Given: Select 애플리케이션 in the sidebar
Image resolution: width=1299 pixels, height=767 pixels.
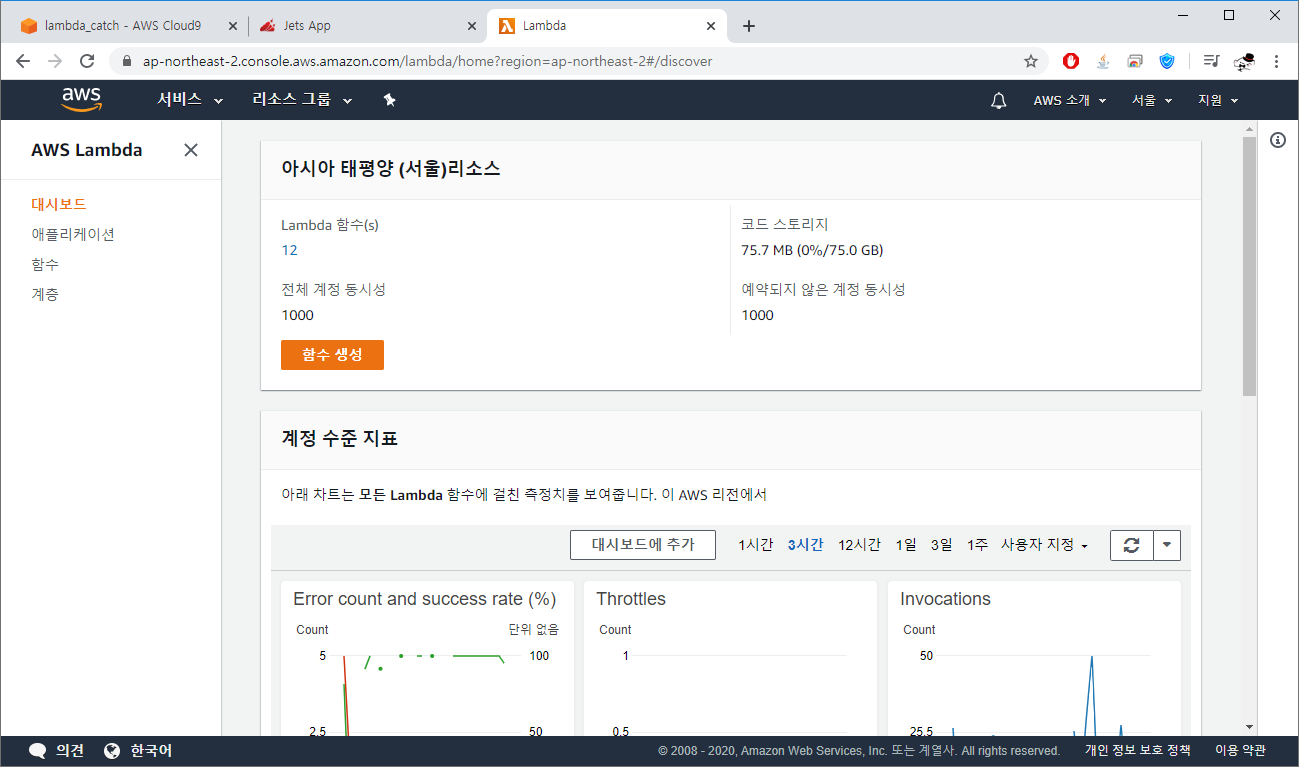Looking at the screenshot, I should pyautogui.click(x=73, y=234).
